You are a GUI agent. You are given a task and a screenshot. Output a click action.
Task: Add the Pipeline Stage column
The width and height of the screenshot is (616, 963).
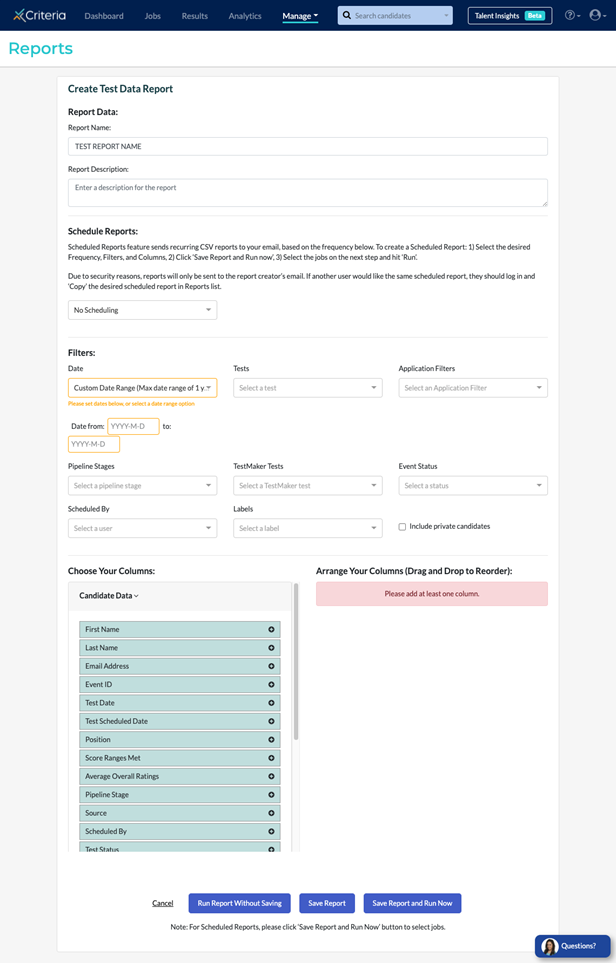point(271,795)
